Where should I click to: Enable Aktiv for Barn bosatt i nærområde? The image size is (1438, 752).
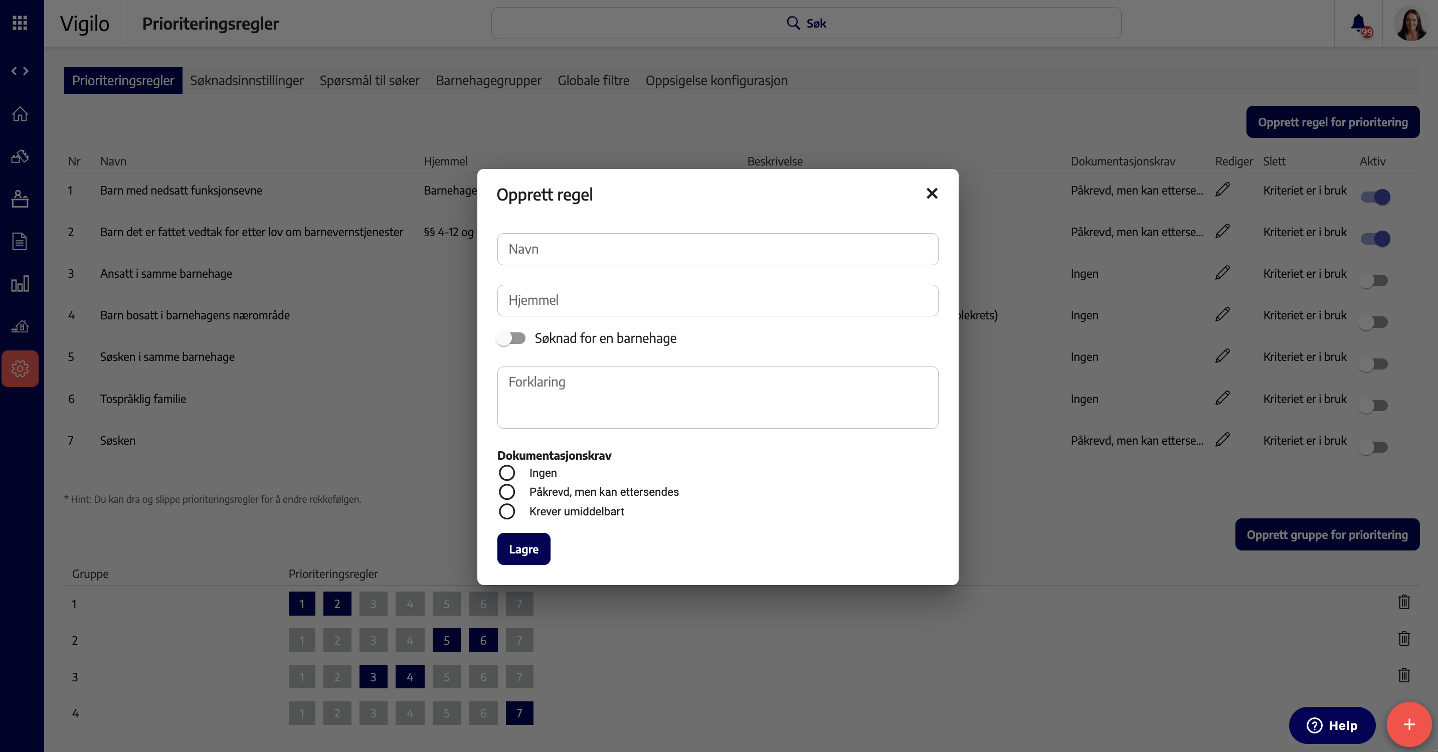(x=1375, y=322)
